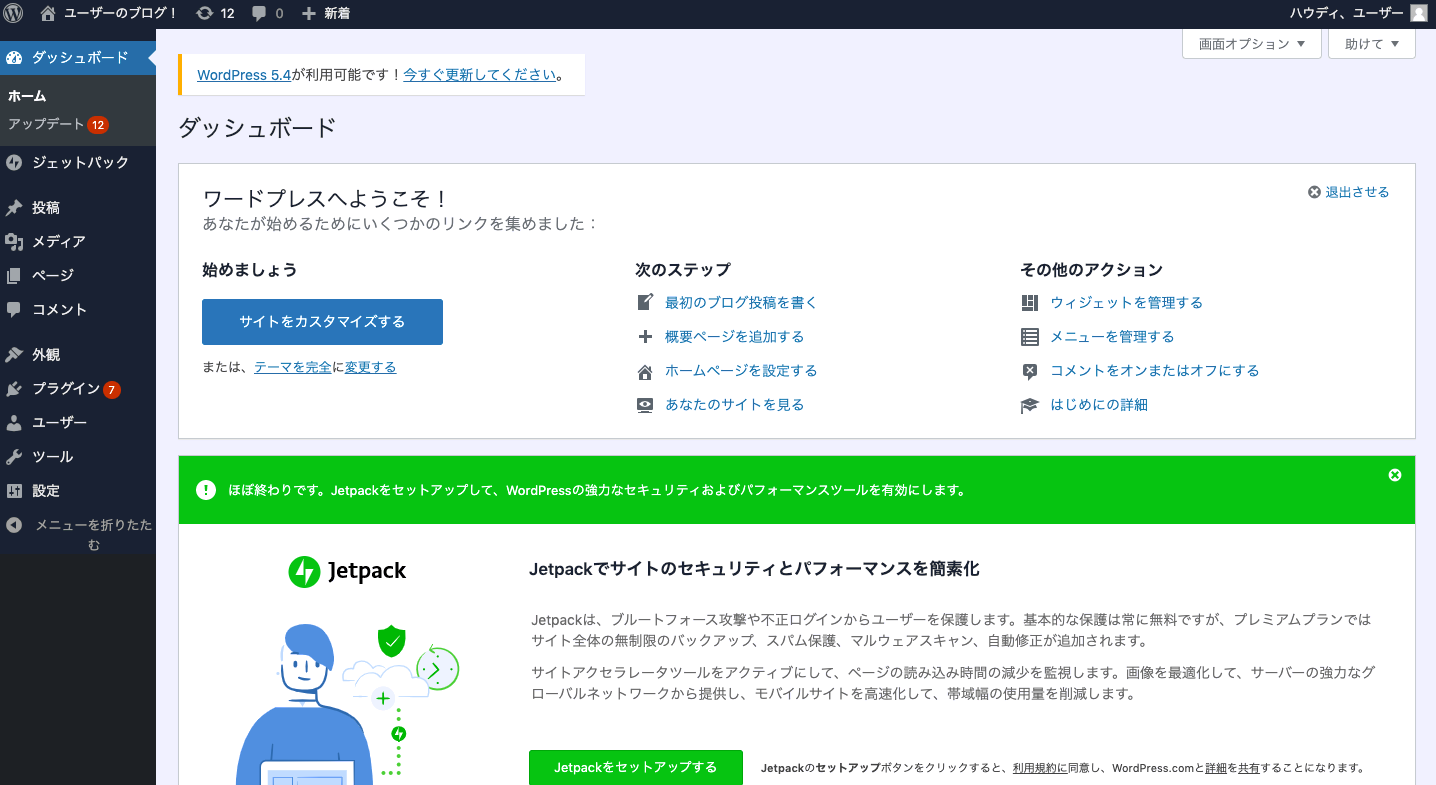The image size is (1436, 785).
Task: Click the comments on/off icon
Action: pyautogui.click(x=1030, y=371)
